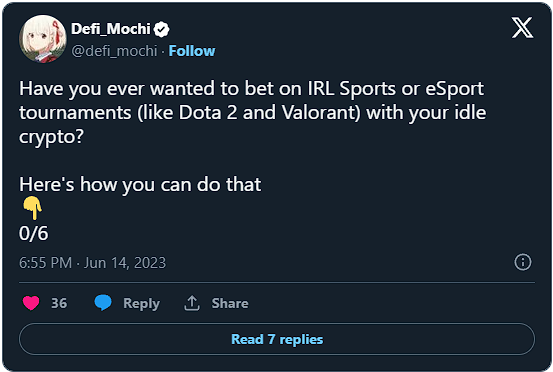Image resolution: width=553 pixels, height=372 pixels.
Task: Click the 0/6 thread counter text
Action: 34,233
